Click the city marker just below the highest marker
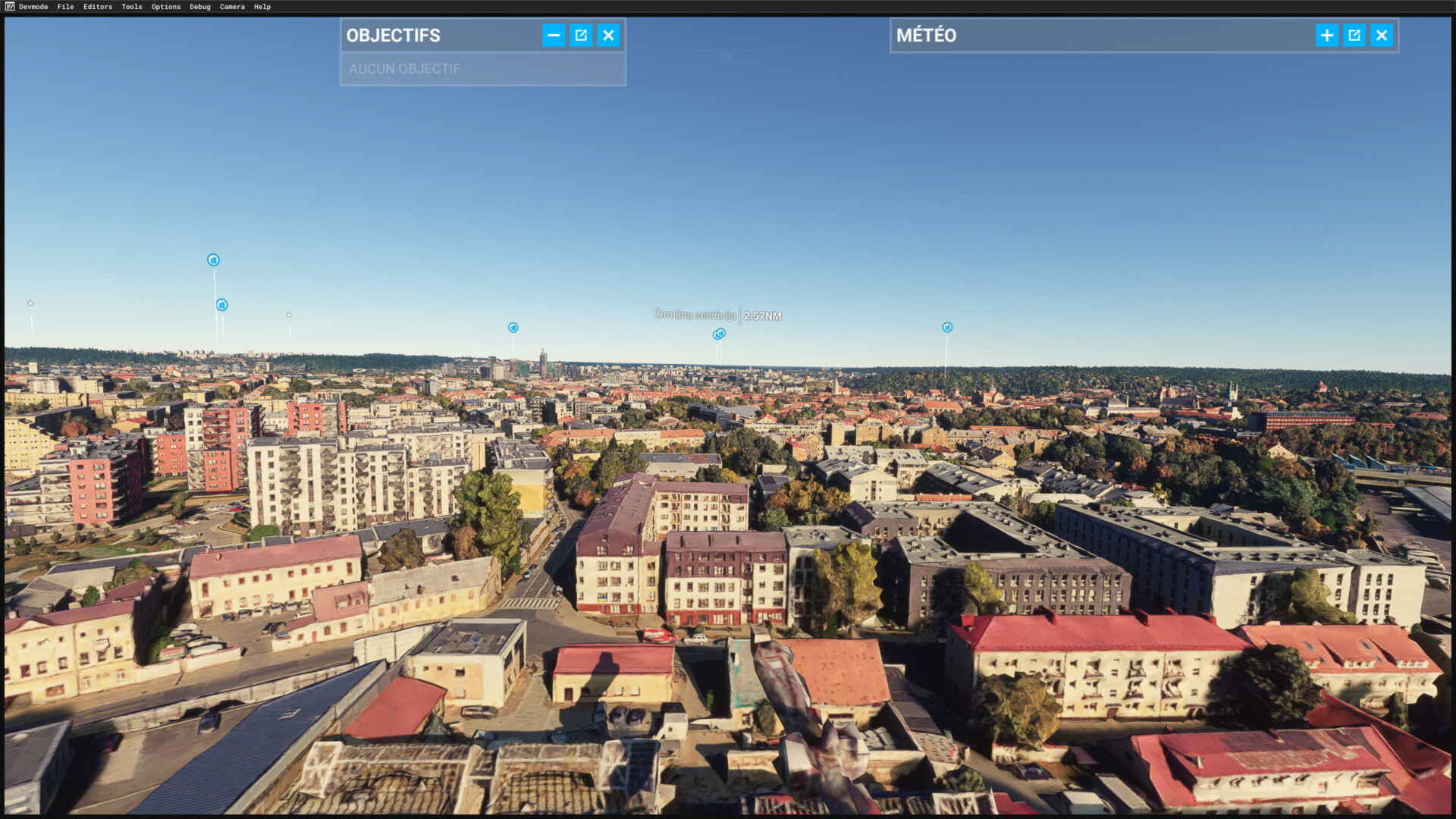The height and width of the screenshot is (819, 1456). [221, 305]
